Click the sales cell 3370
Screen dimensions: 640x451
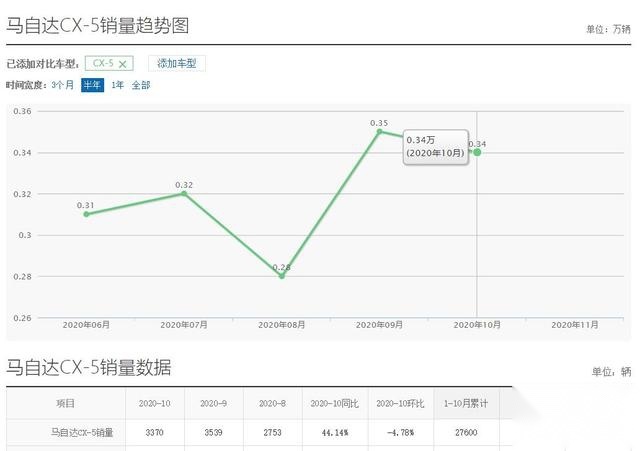(x=154, y=432)
